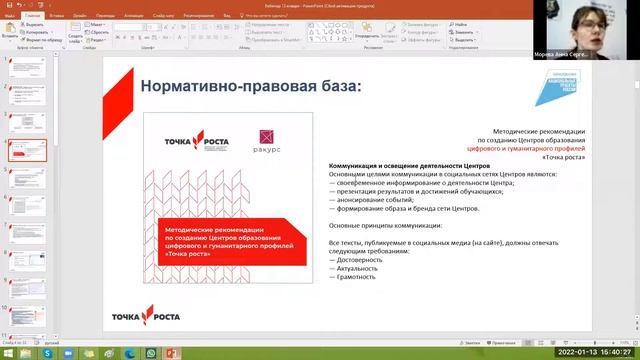Click the Что вы хотите сделать search box

click(x=264, y=16)
